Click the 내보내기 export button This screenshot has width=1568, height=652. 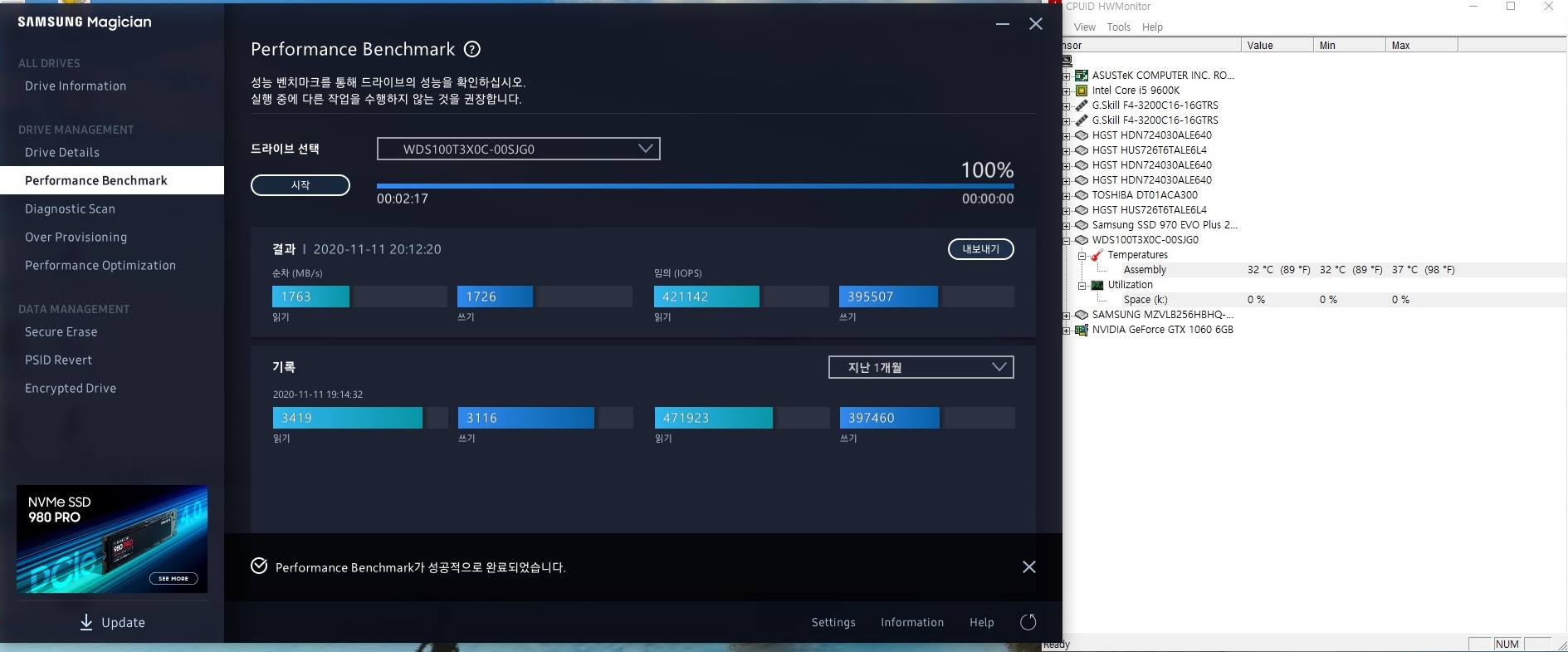pos(981,249)
